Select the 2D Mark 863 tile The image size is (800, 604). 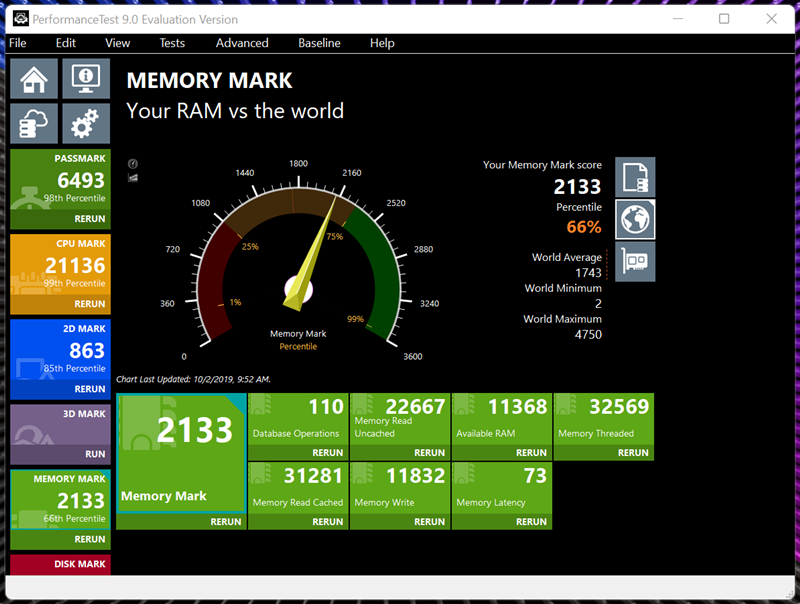click(60, 350)
